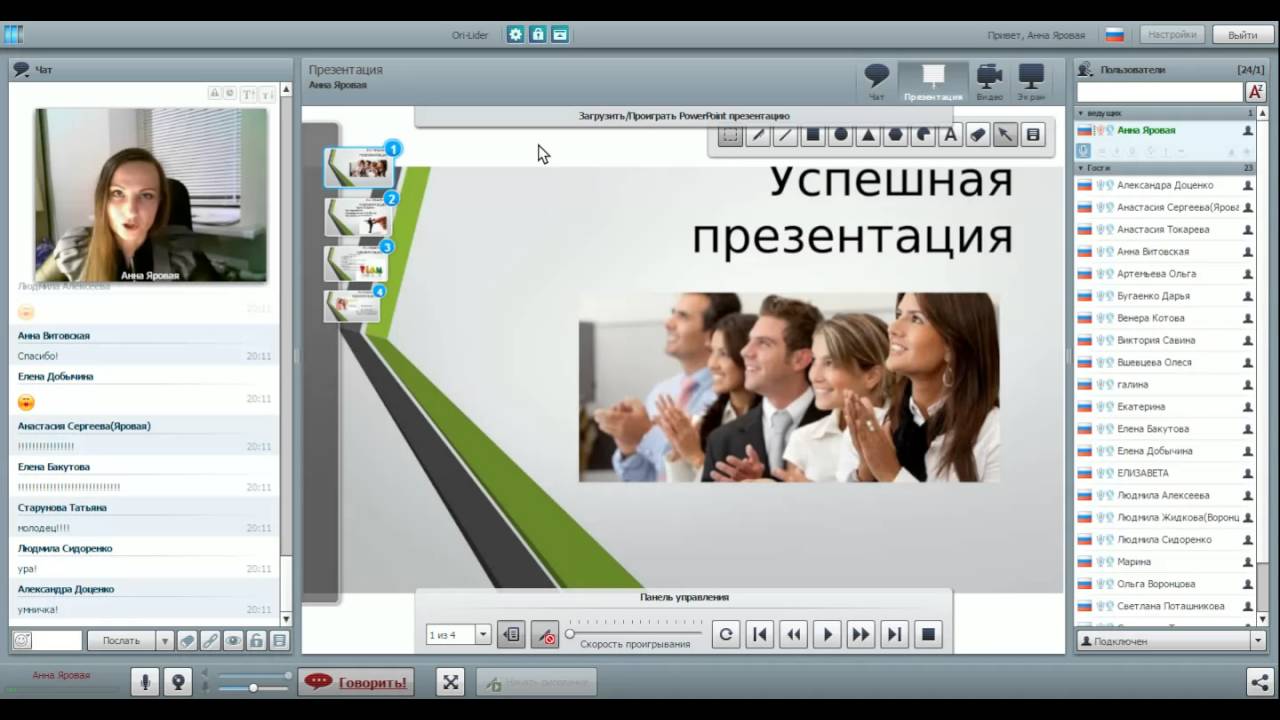The image size is (1280, 720).
Task: Collapse the Ведущих group header
Action: [x=1165, y=113]
